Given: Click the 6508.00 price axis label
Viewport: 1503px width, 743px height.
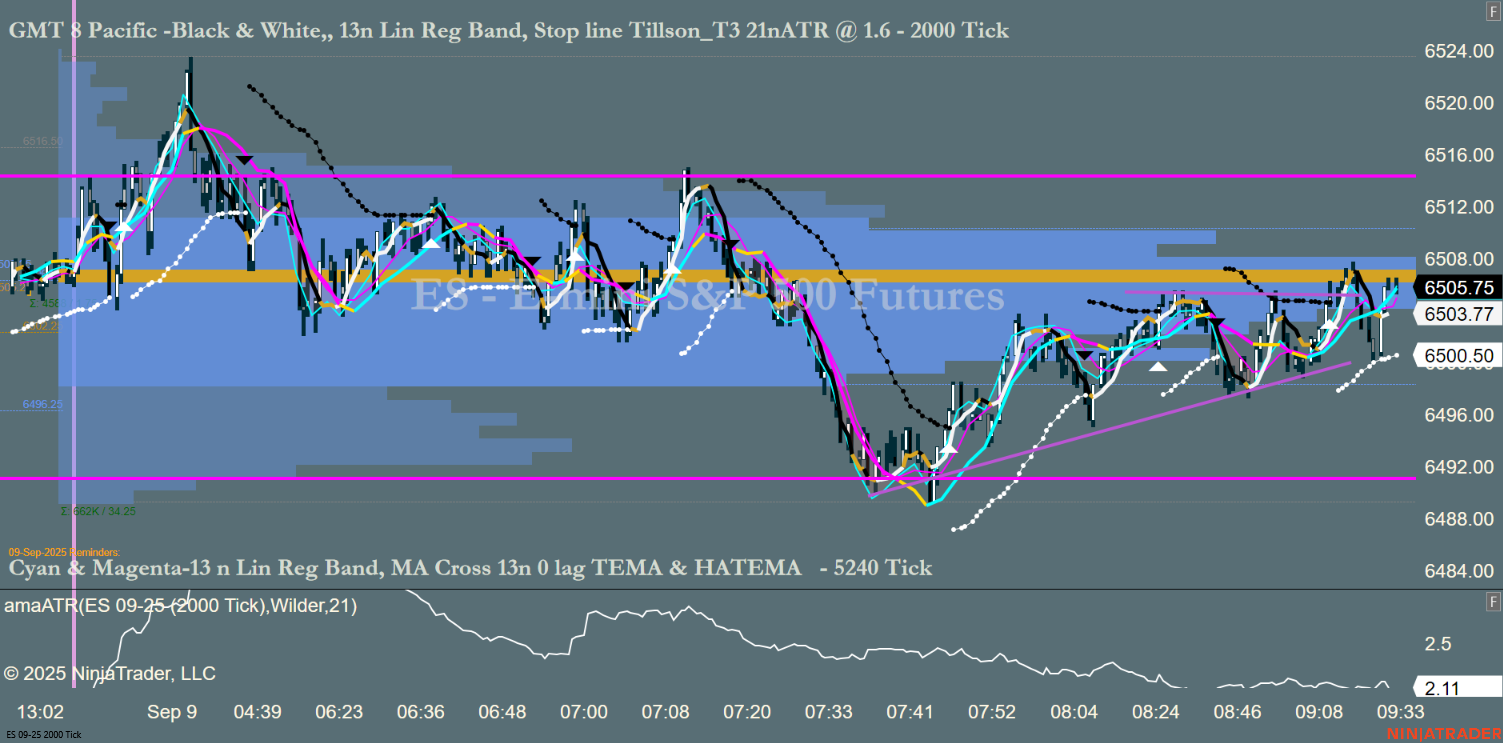Looking at the screenshot, I should click(1459, 259).
